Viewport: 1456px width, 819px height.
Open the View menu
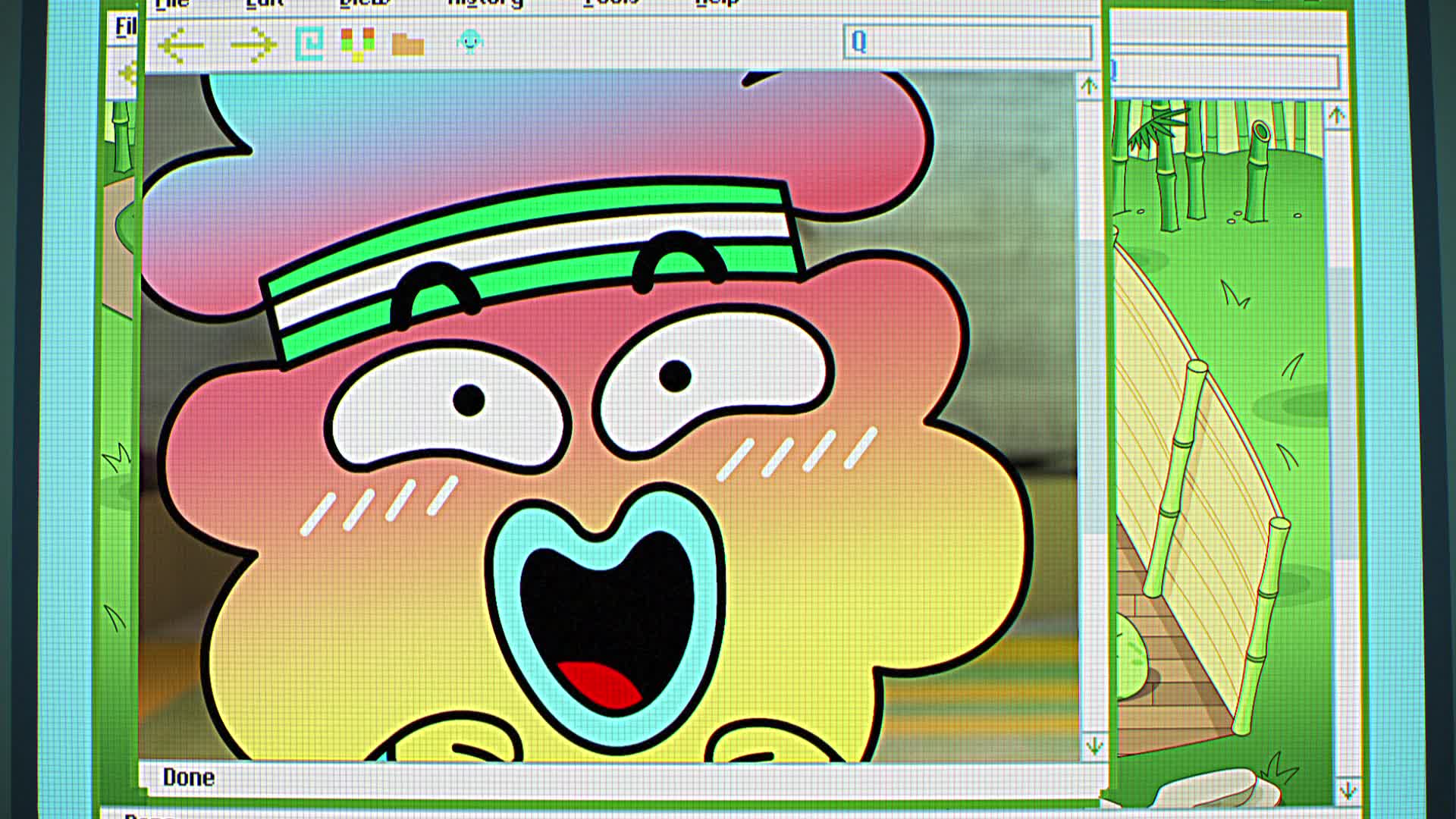[365, 4]
